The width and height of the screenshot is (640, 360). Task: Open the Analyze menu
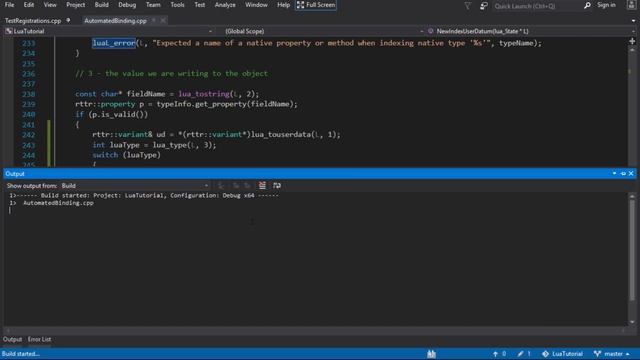225,5
